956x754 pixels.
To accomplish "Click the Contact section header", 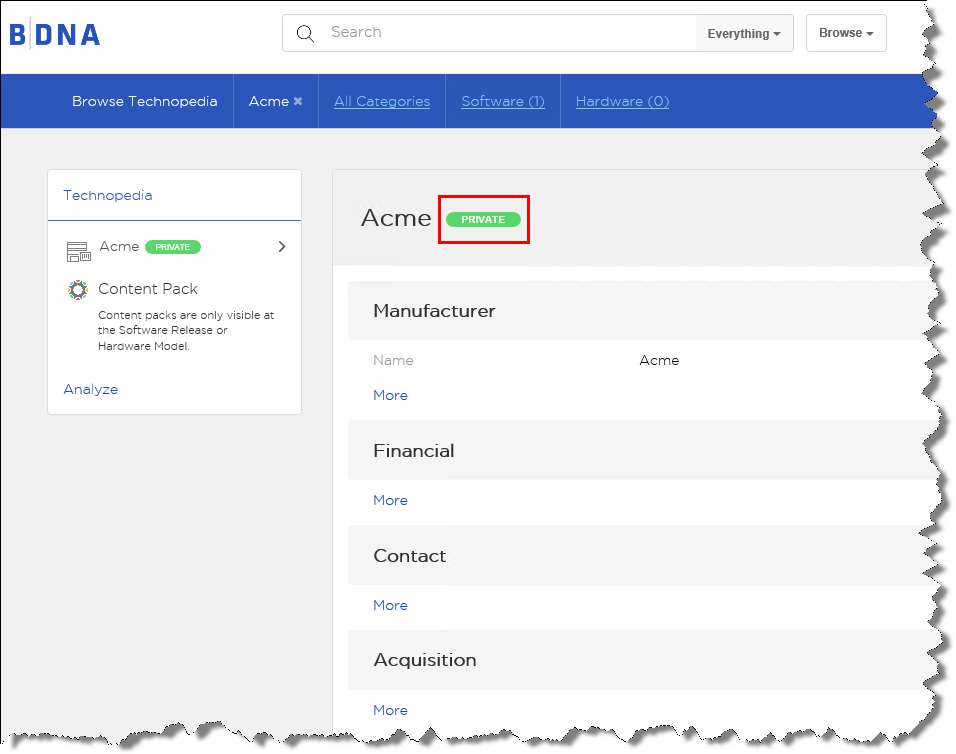I will click(410, 556).
